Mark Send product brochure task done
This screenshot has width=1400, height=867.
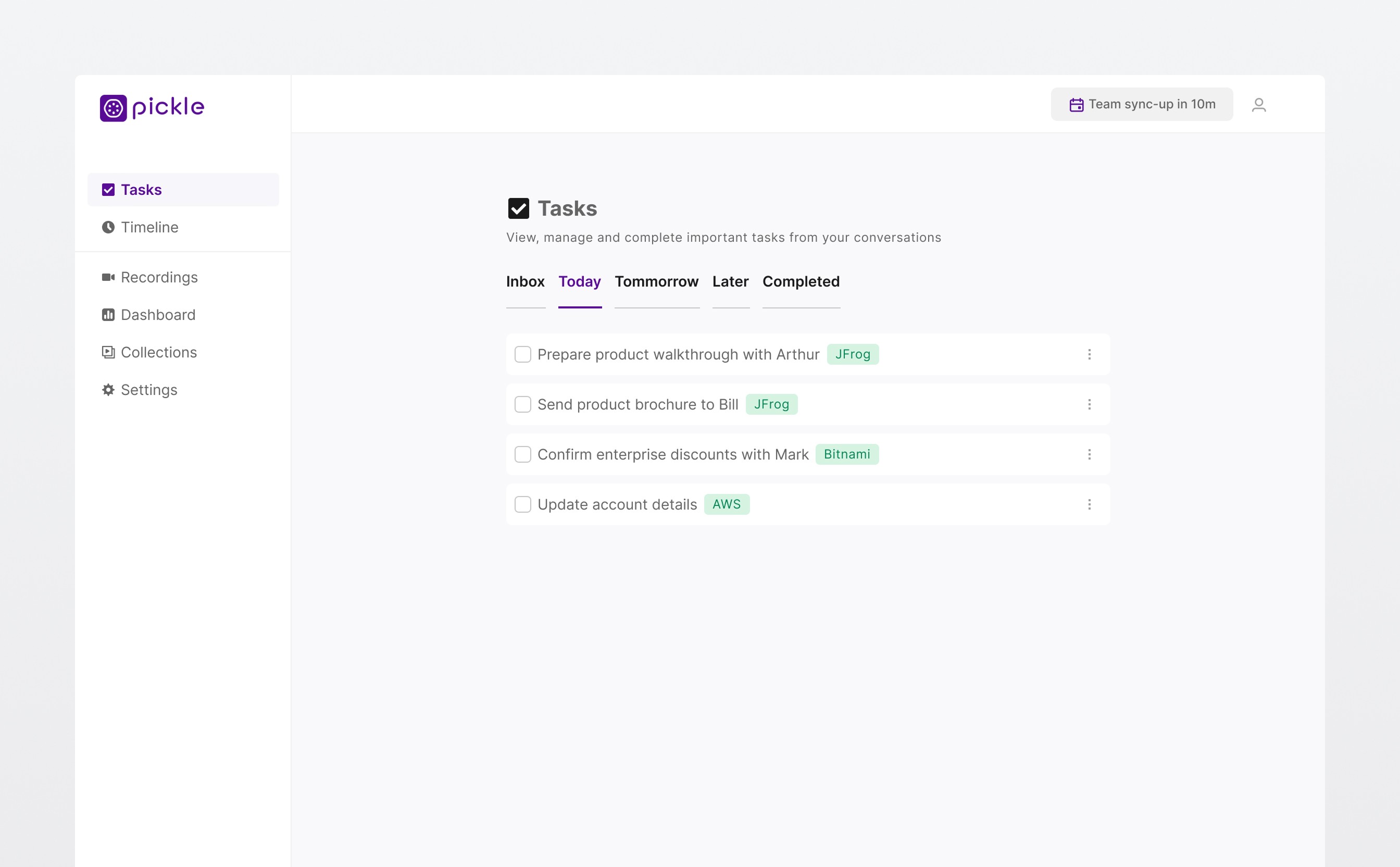(x=522, y=404)
